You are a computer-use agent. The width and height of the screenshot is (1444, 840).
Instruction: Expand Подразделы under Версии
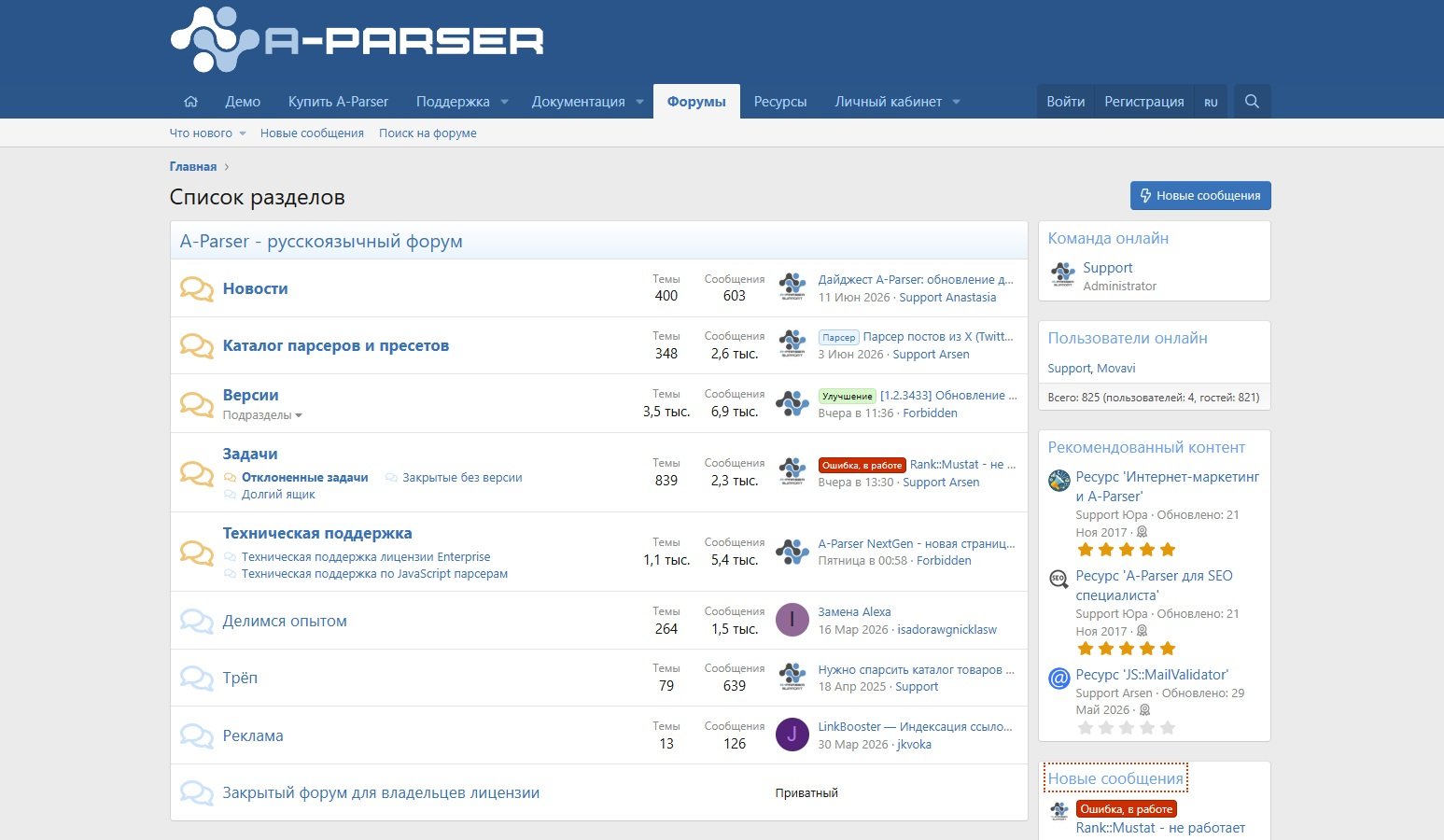262,415
